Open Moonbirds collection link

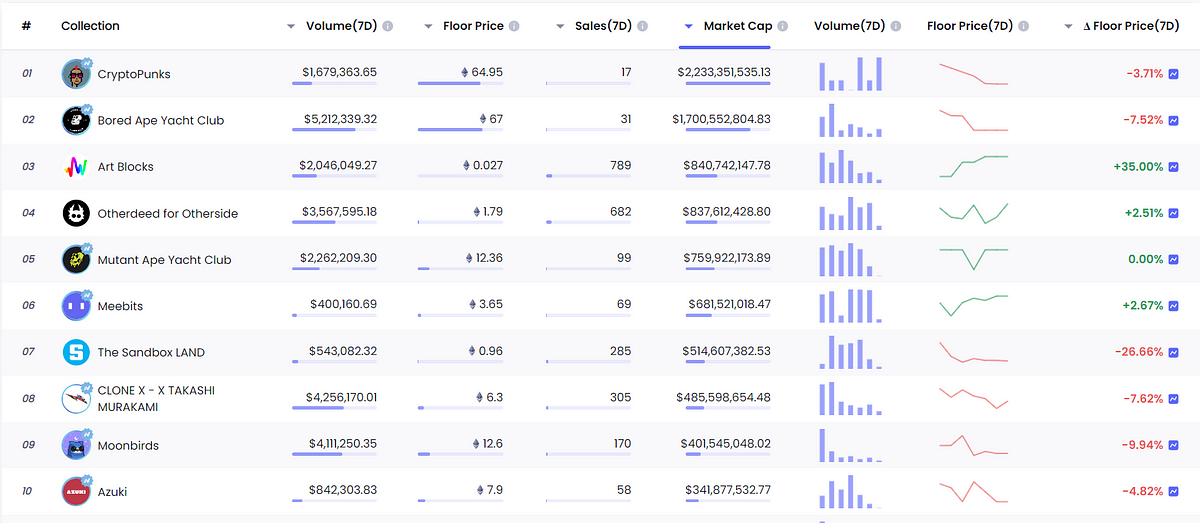128,445
